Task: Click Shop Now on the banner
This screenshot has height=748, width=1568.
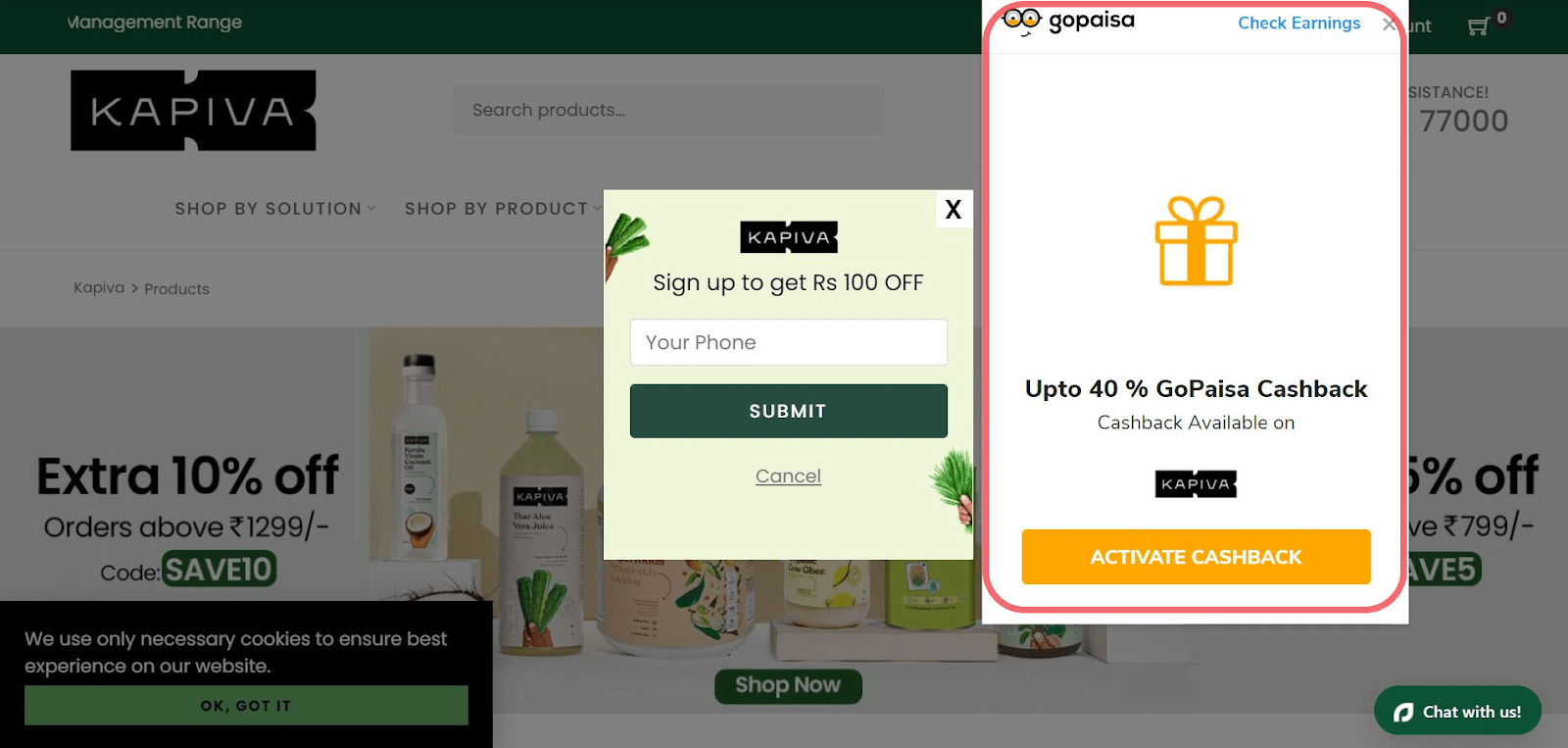Action: click(788, 685)
